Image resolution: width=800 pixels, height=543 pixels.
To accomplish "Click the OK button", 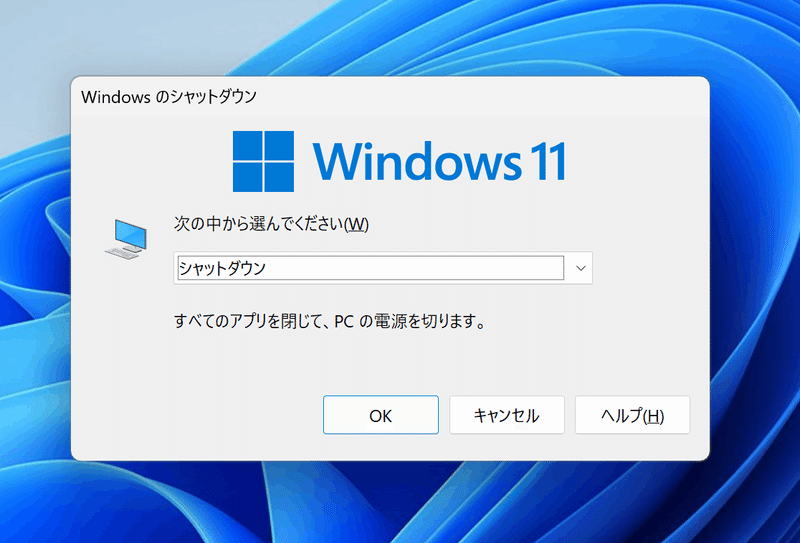I will (381, 415).
